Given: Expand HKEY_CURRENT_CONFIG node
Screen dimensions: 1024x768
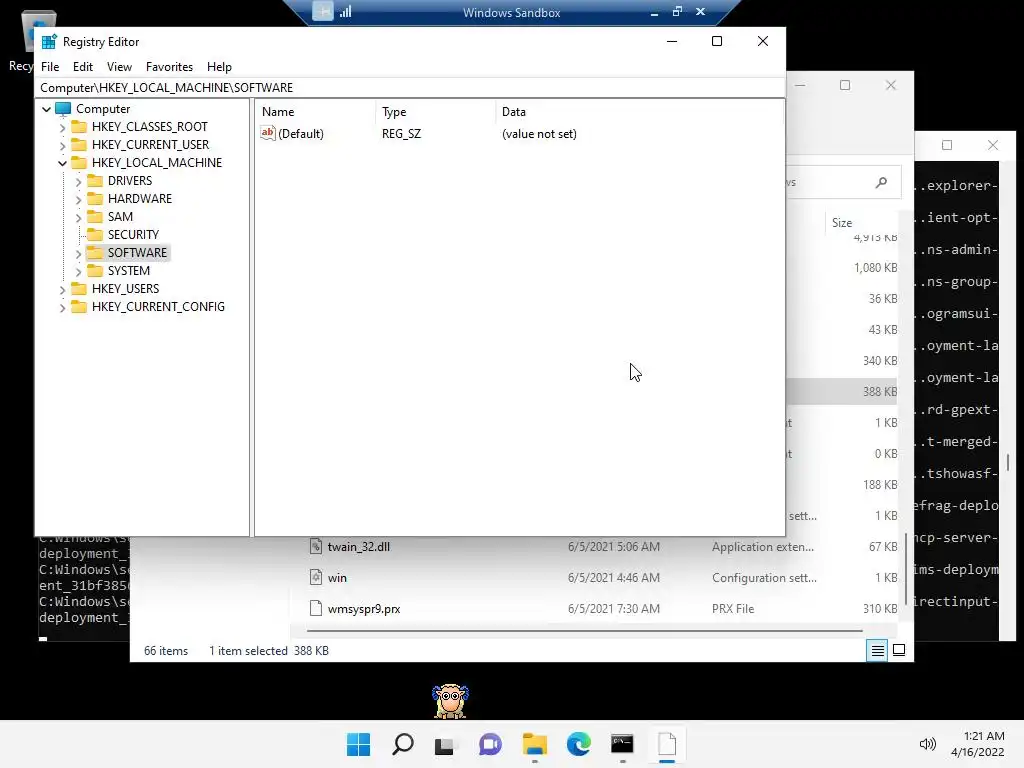Looking at the screenshot, I should 63,307.
